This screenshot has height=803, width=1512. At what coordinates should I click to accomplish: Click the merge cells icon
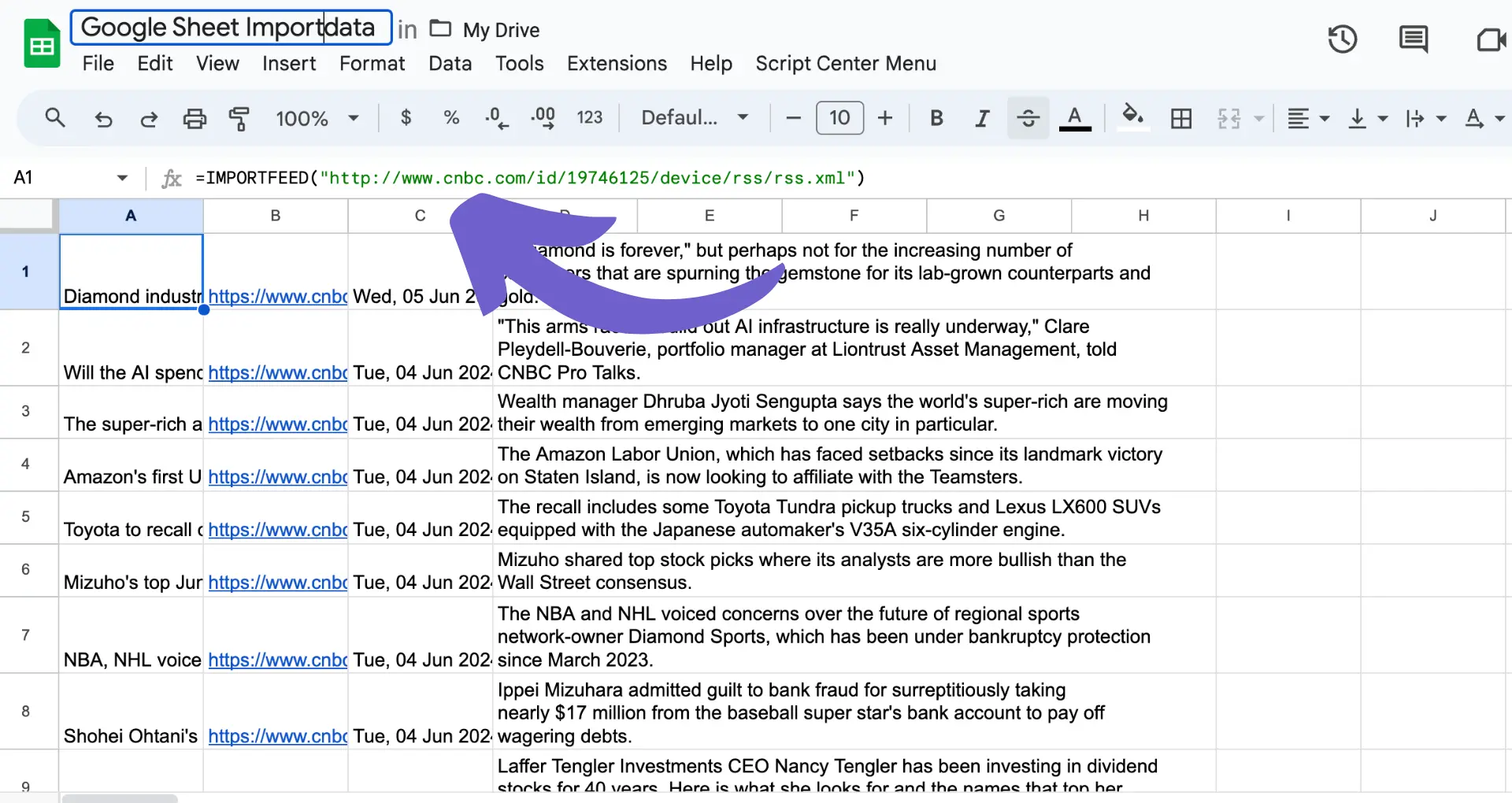1228,118
